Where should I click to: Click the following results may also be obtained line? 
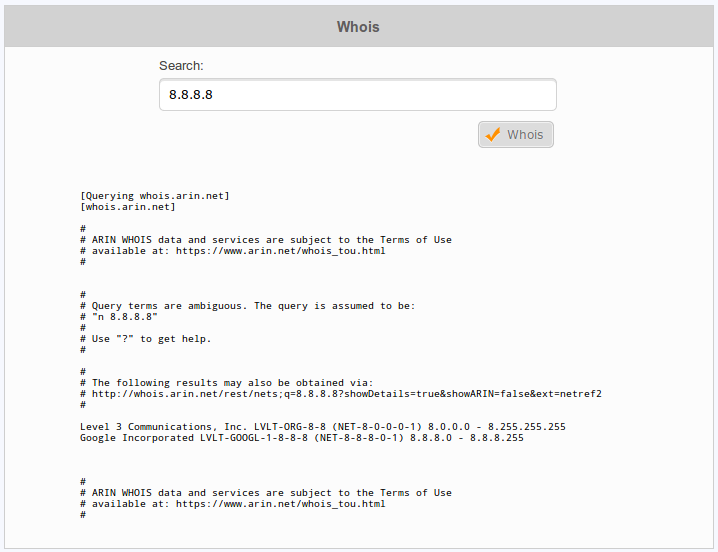(x=227, y=383)
